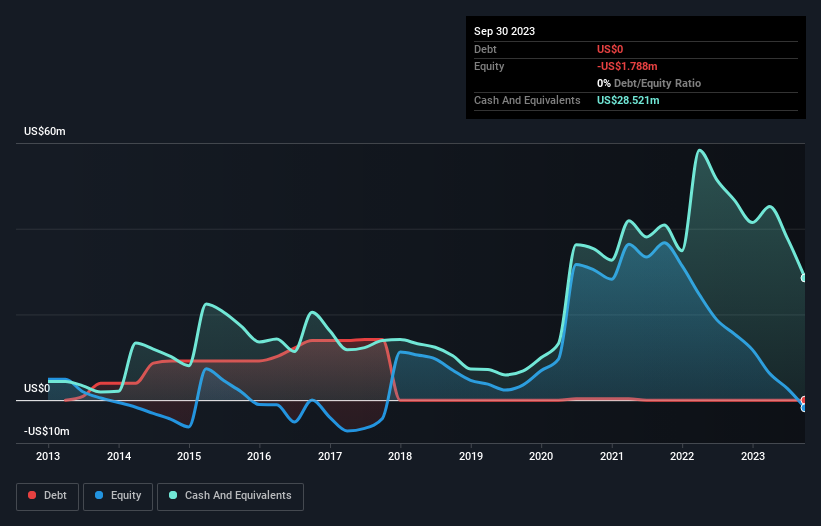
Task: Click the 2017 x-axis label
Action: 330,456
